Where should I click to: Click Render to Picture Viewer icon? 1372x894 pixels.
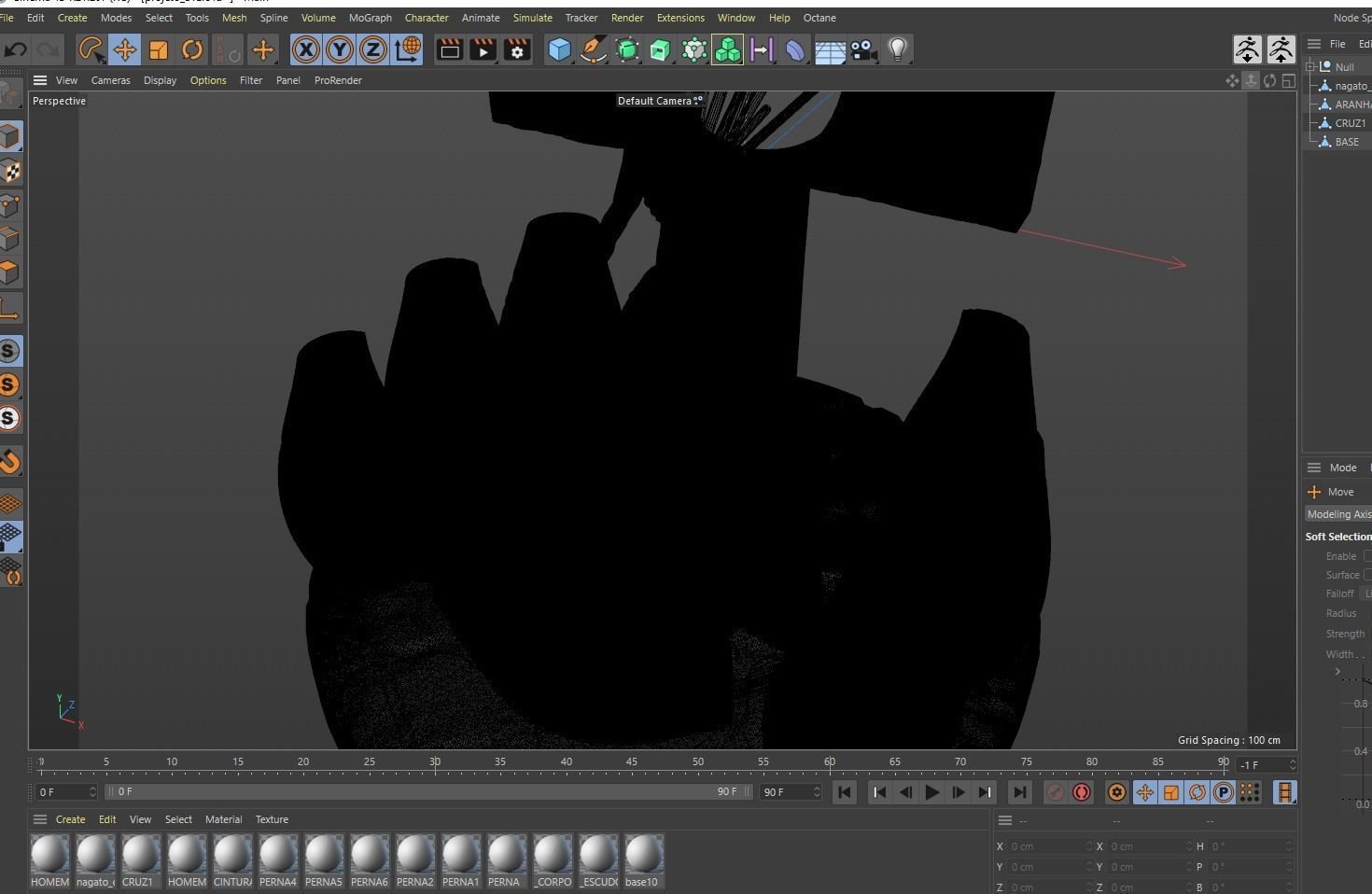click(x=483, y=49)
